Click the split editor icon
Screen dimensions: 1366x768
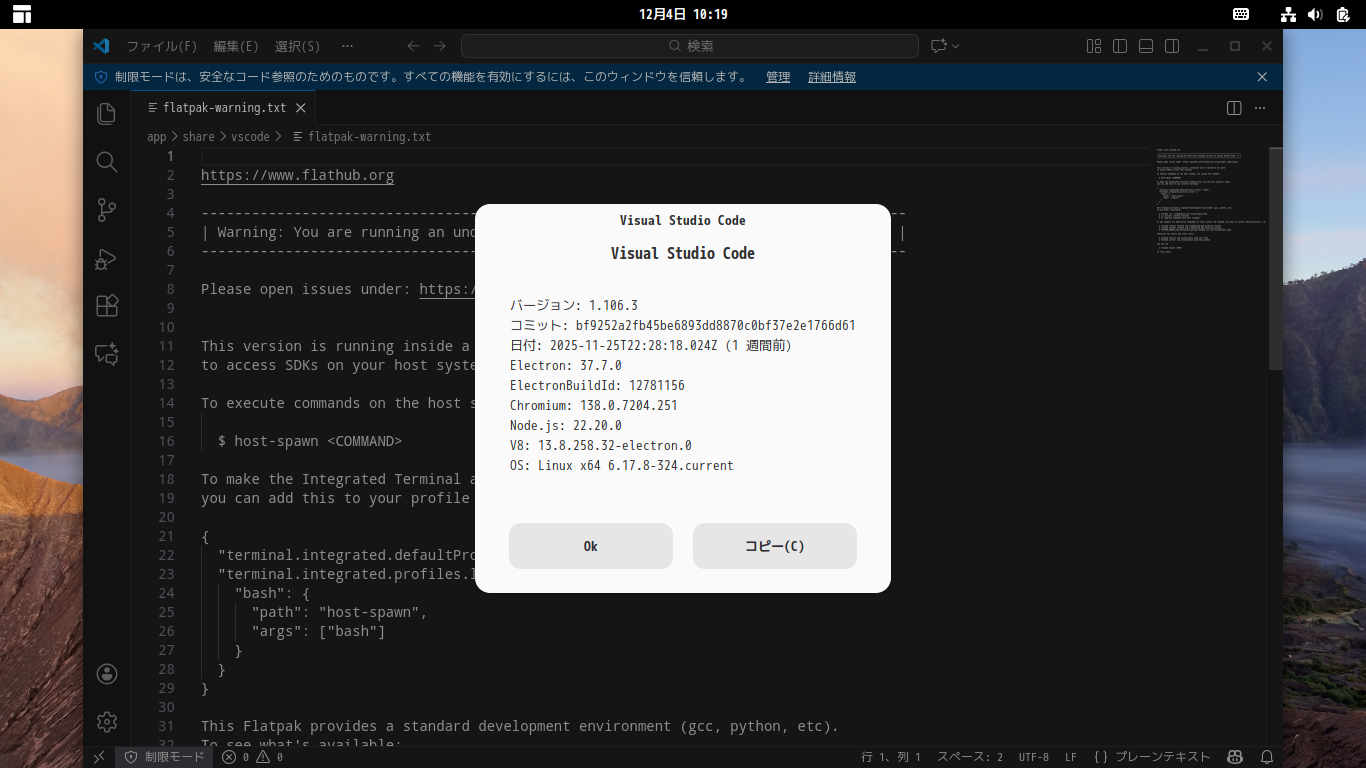1234,108
